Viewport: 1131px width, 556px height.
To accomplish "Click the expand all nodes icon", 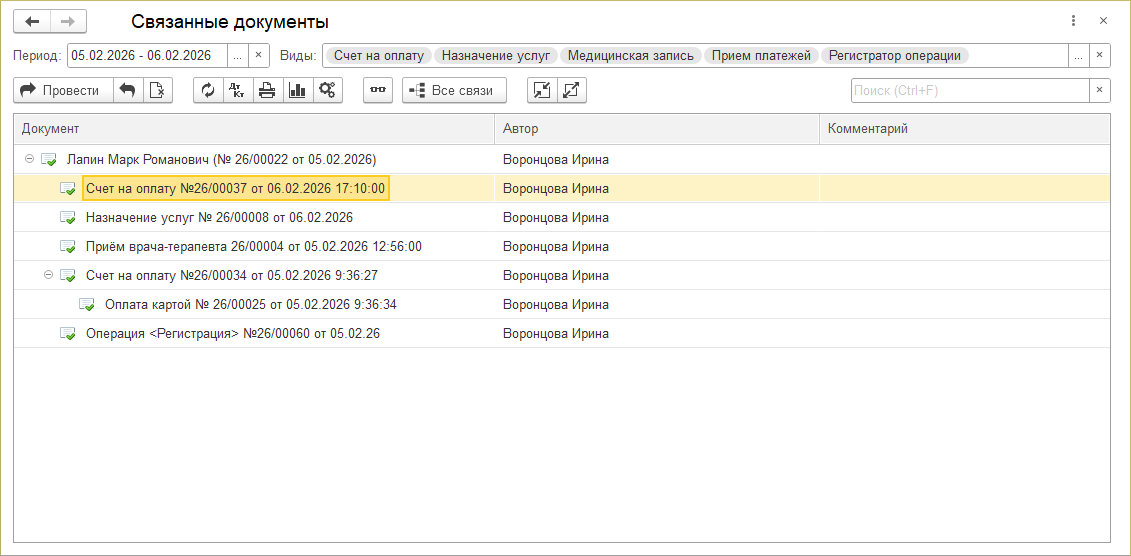I will pyautogui.click(x=571, y=90).
